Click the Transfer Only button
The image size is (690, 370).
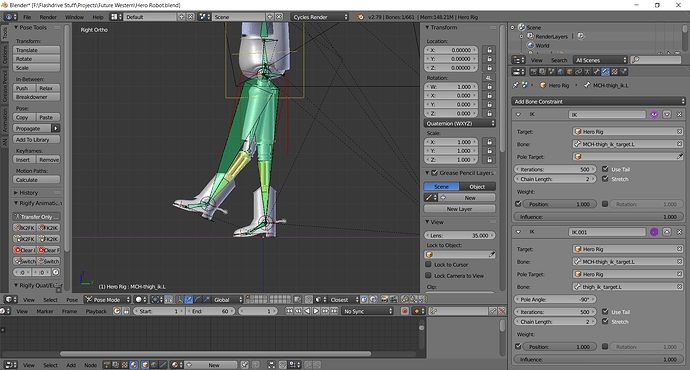tap(37, 216)
